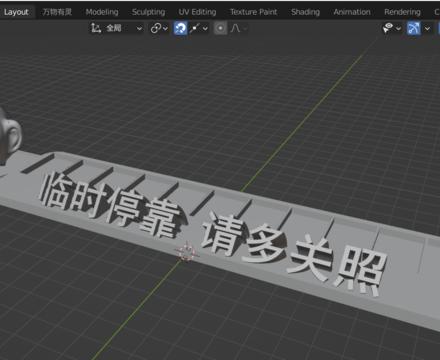
Task: Open the pivot point link dropdown
Action: pyautogui.click(x=159, y=28)
